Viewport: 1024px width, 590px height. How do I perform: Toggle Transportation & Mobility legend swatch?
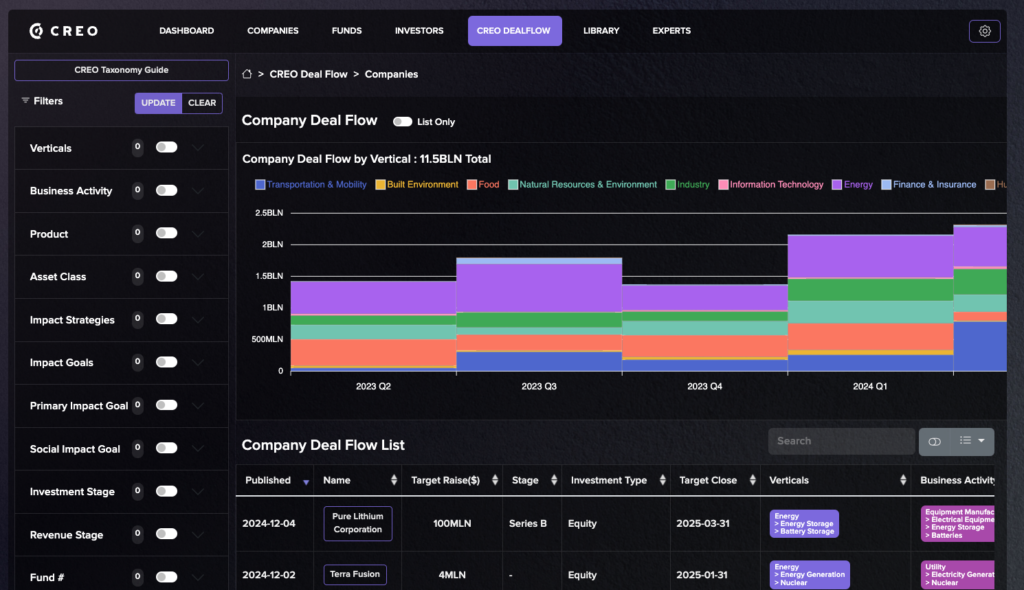tap(260, 185)
